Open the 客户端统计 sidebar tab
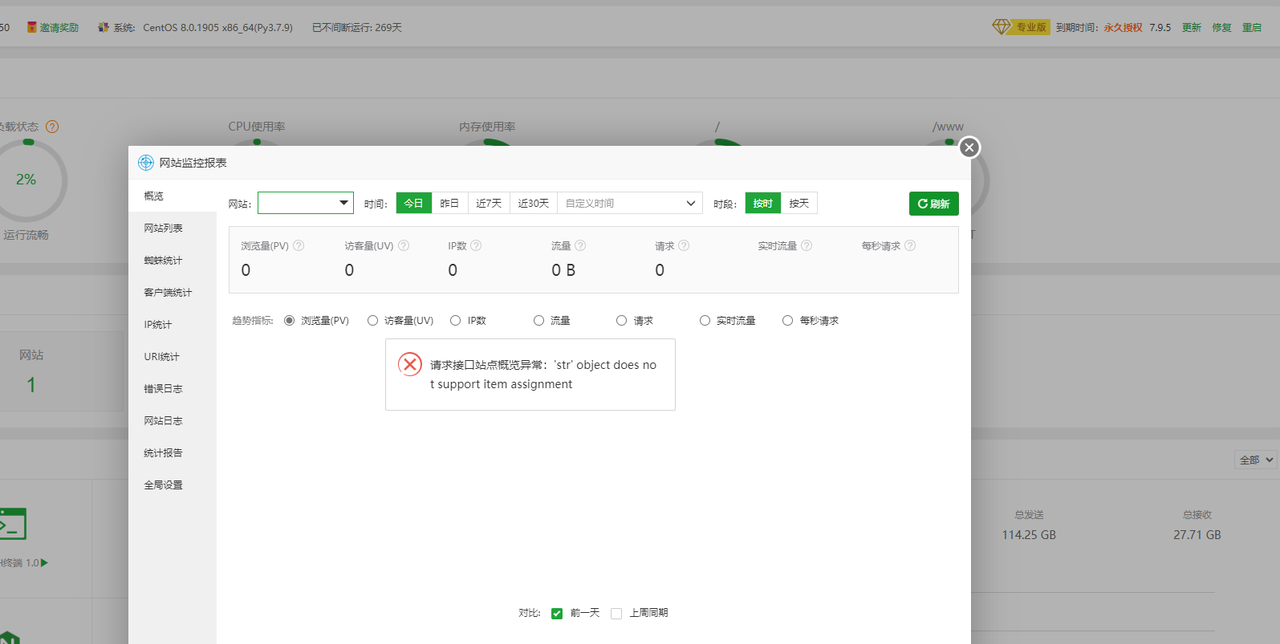The image size is (1280, 644). [172, 292]
